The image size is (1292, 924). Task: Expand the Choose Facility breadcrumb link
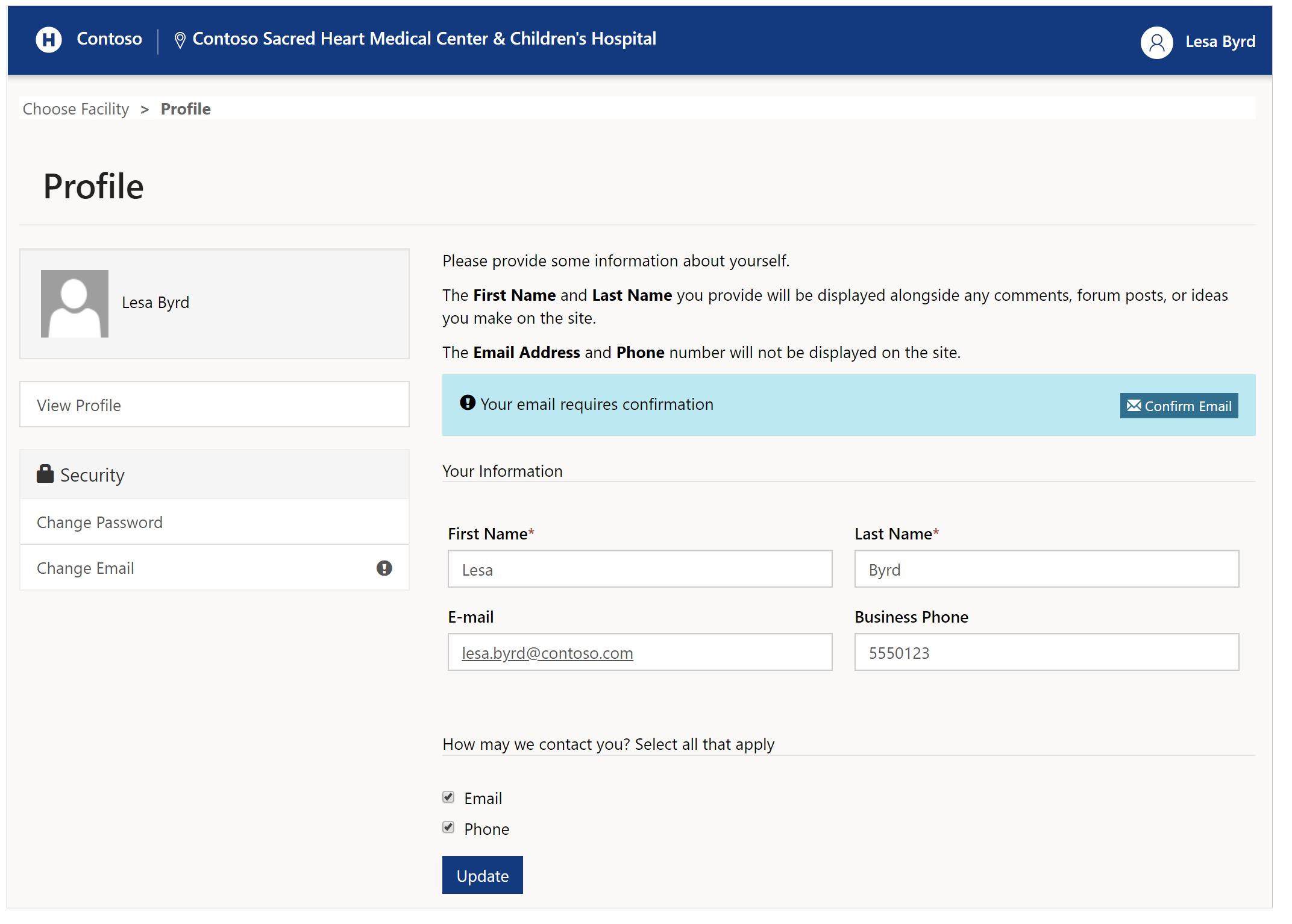click(x=75, y=109)
